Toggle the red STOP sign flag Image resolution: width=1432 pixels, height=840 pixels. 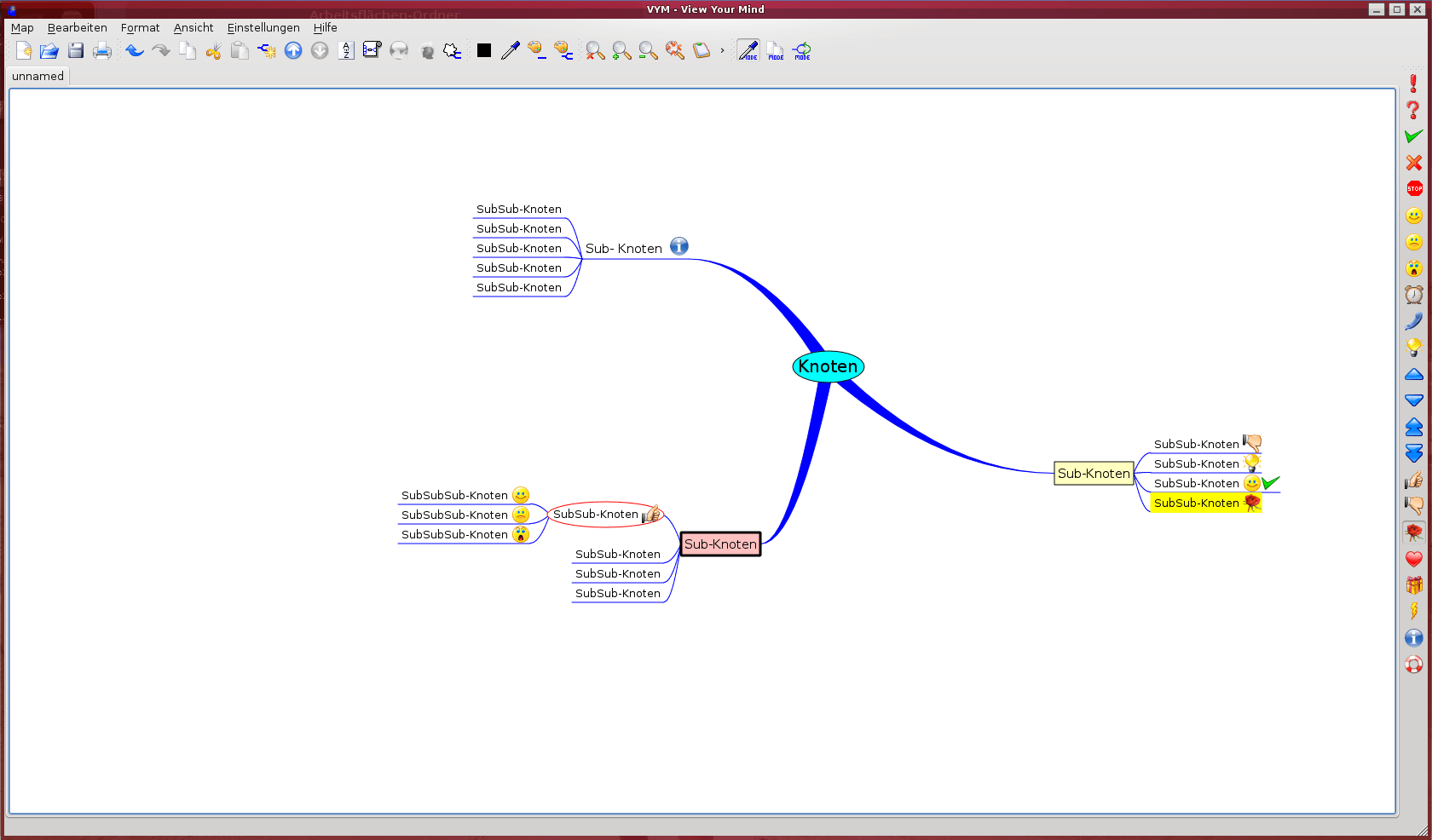1414,189
